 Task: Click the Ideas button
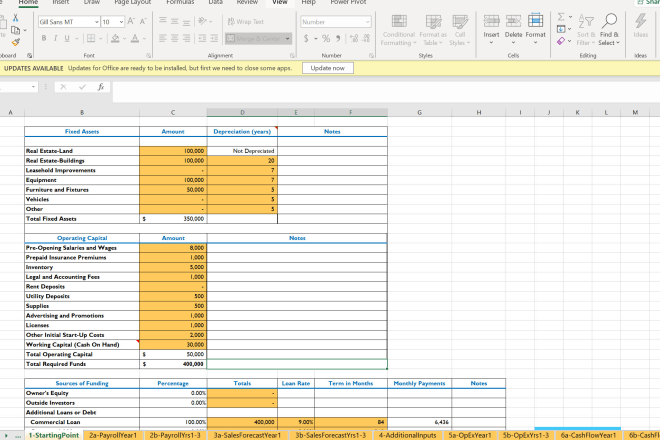point(641,26)
